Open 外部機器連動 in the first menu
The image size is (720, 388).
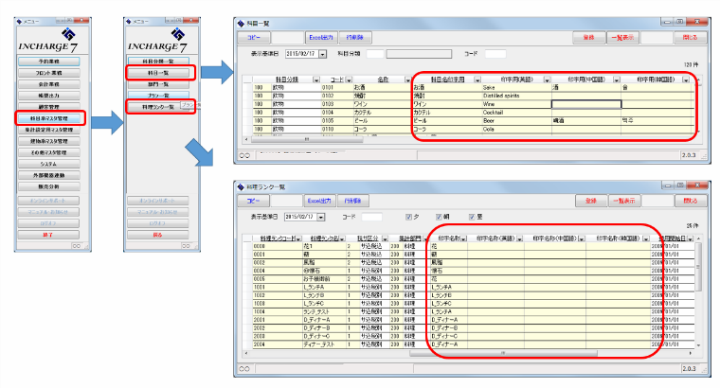point(49,175)
